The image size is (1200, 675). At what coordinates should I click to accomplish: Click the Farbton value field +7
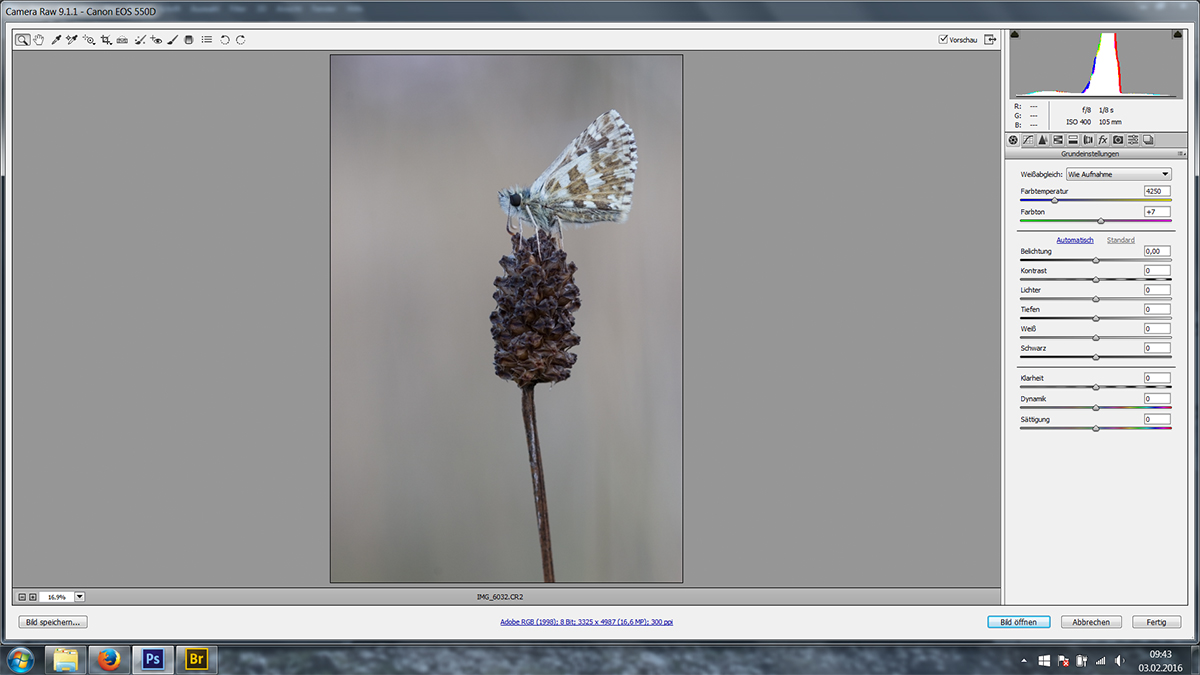[x=1157, y=211]
